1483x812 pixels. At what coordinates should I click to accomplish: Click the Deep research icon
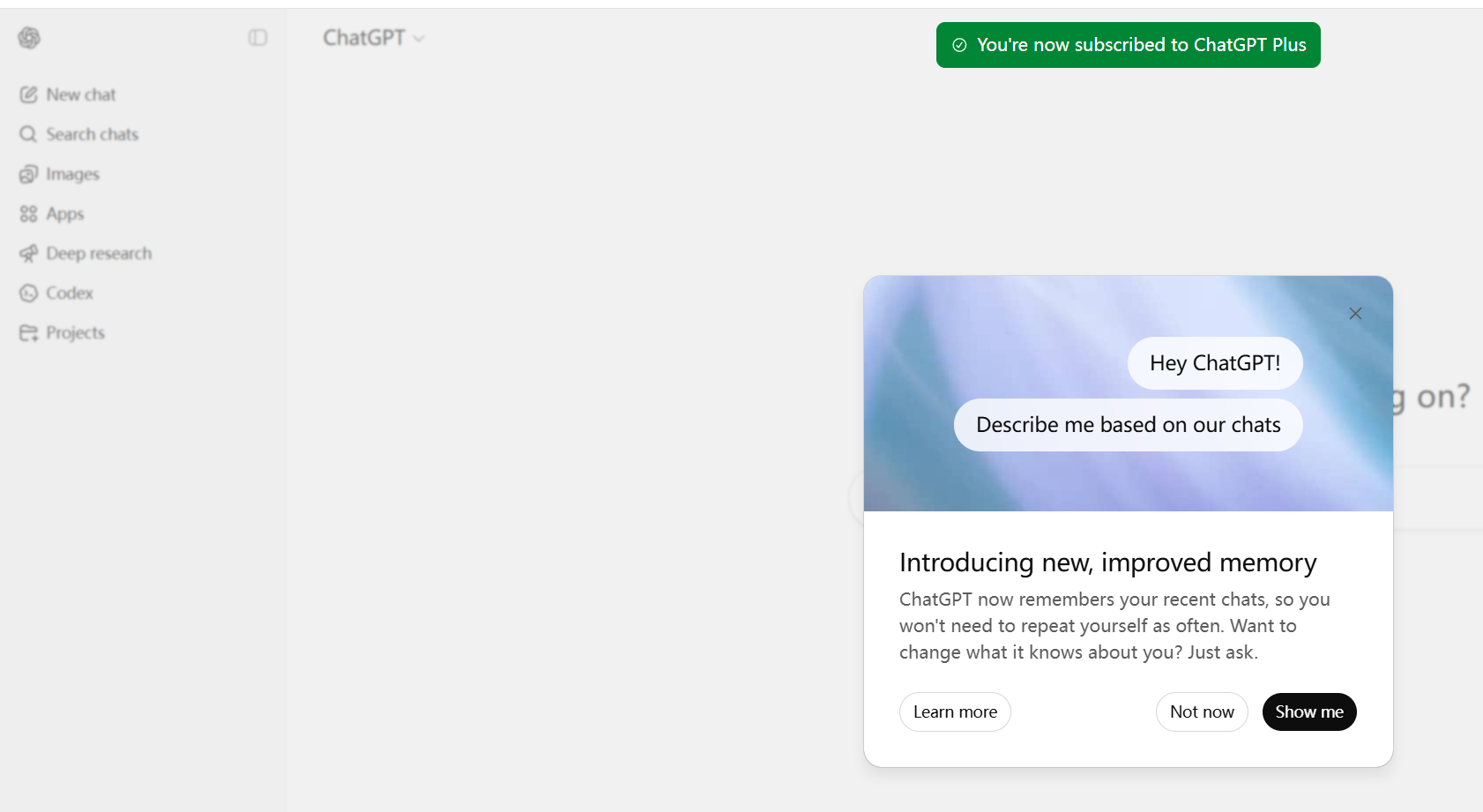28,253
